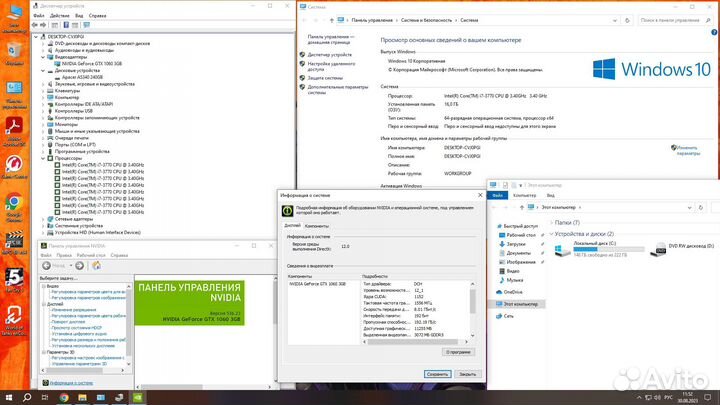This screenshot has height=405, width=720.
Task: Click Информация о системе link in NVIDIA panel
Action: click(71, 383)
